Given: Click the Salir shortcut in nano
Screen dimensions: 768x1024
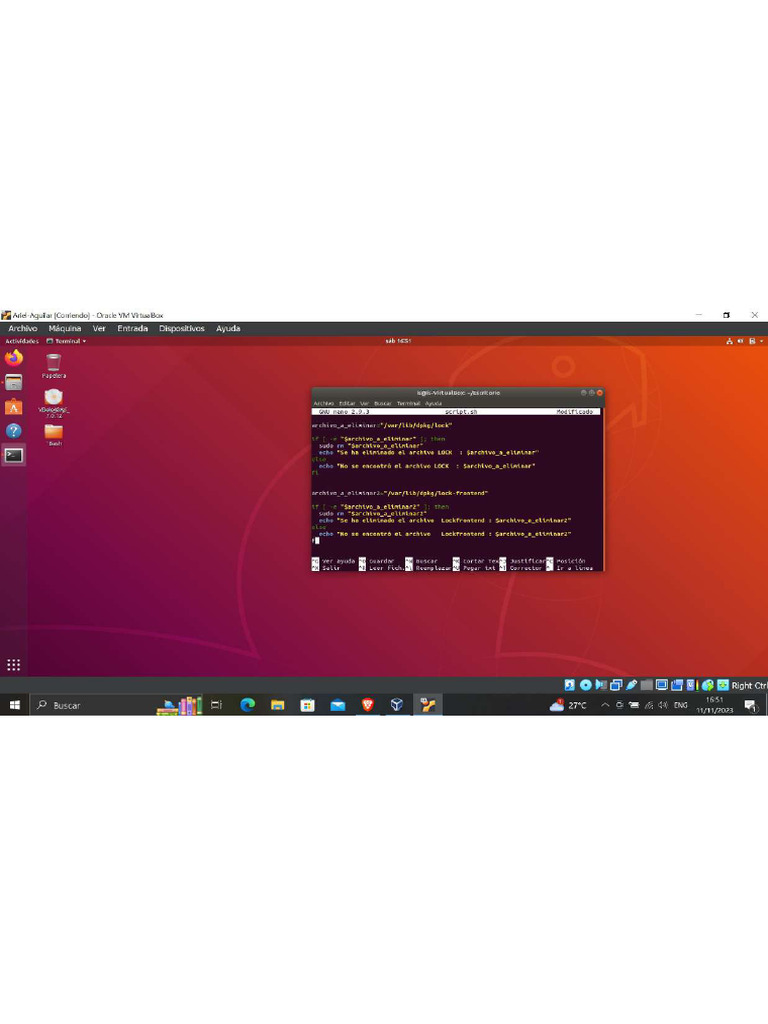Looking at the screenshot, I should (326, 568).
